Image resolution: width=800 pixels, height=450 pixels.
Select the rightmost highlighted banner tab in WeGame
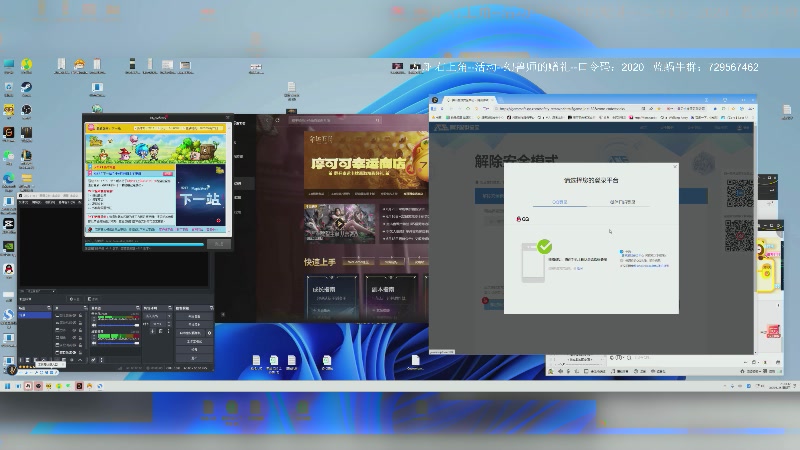pyautogui.click(x=413, y=194)
